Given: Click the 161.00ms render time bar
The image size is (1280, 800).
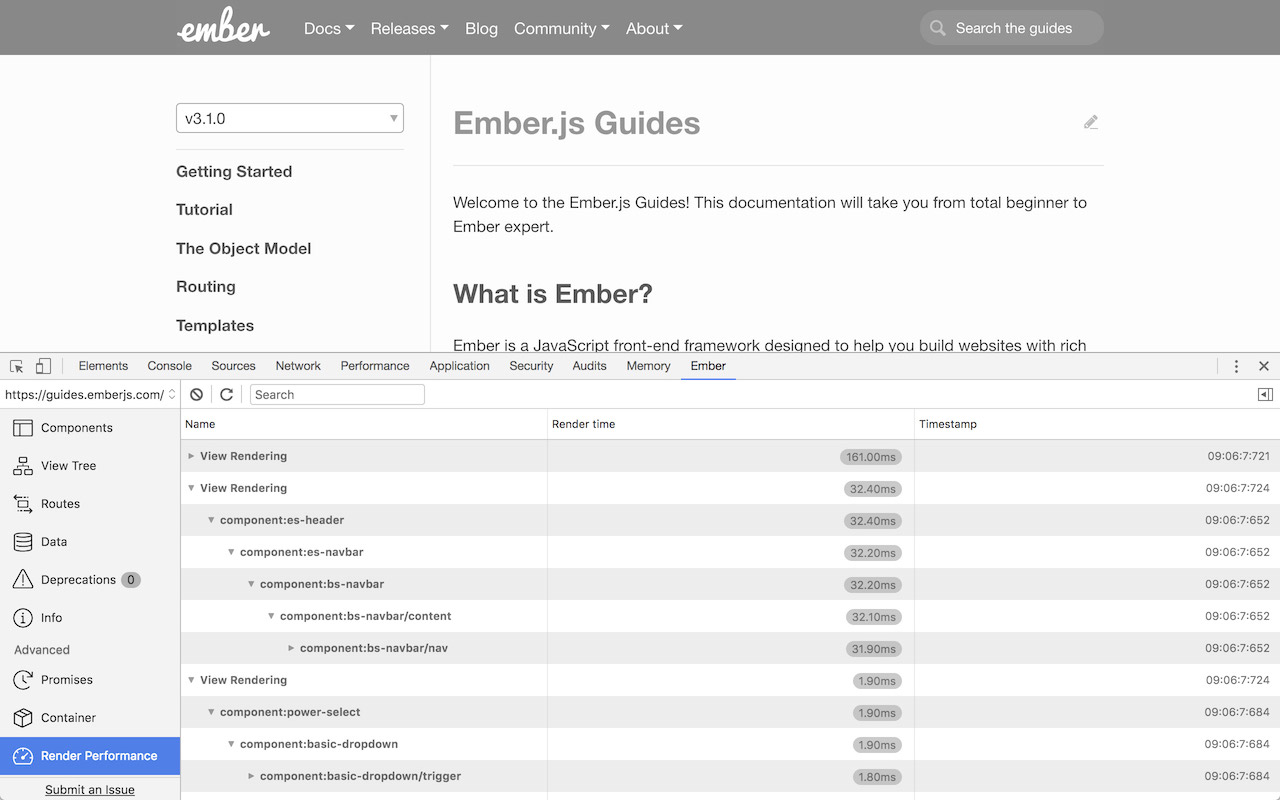Looking at the screenshot, I should [869, 456].
